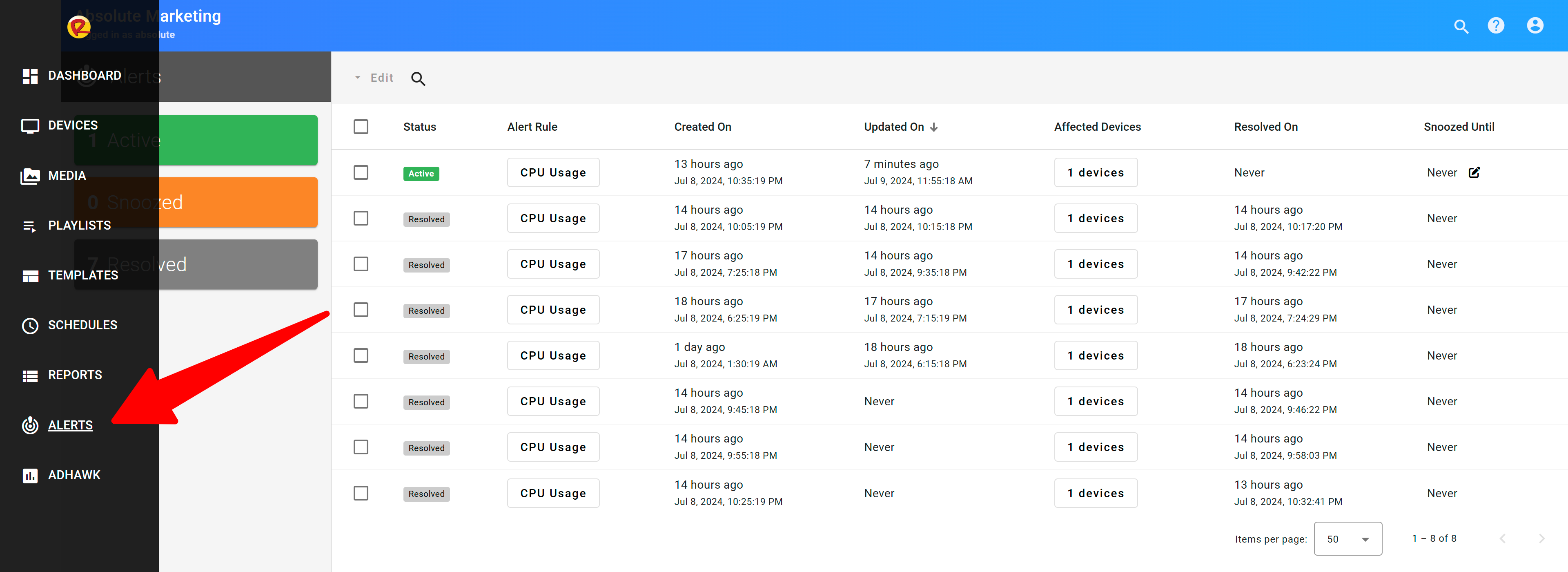
Task: Click CPU Usage rule on Active row
Action: (x=553, y=172)
